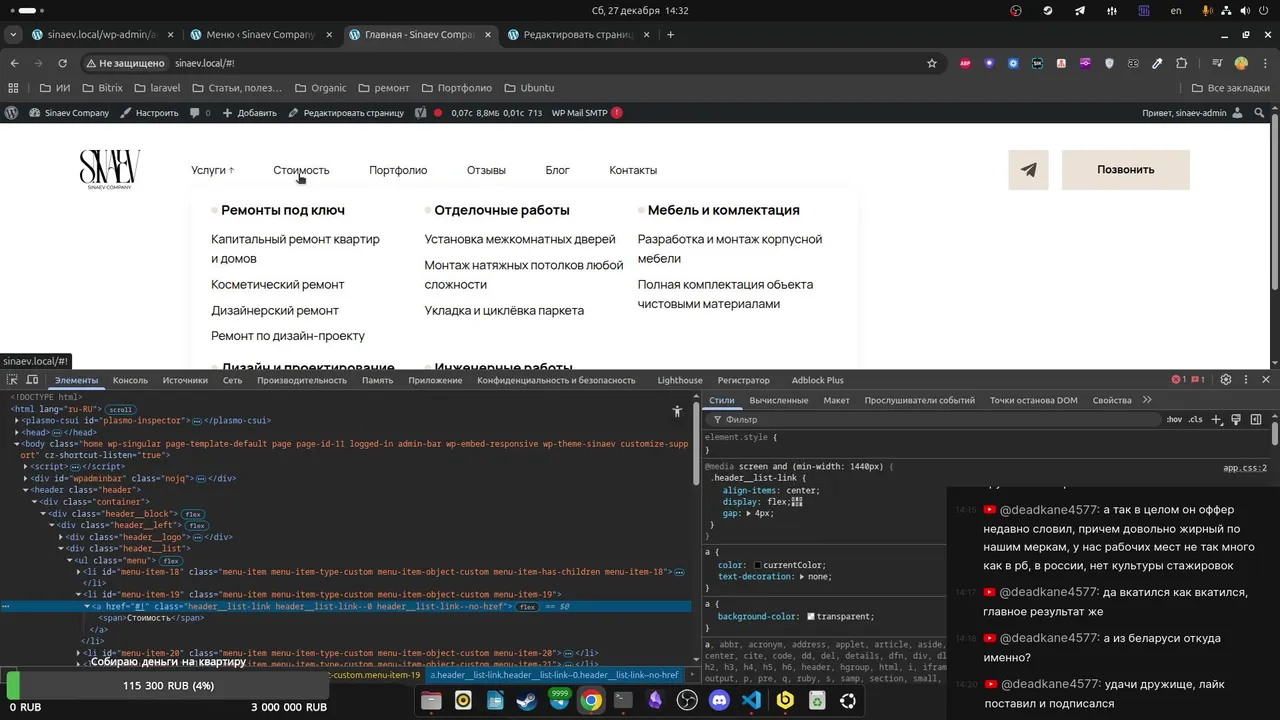Toggle the scroll badge on html element
This screenshot has height=720, width=1280.
point(121,409)
